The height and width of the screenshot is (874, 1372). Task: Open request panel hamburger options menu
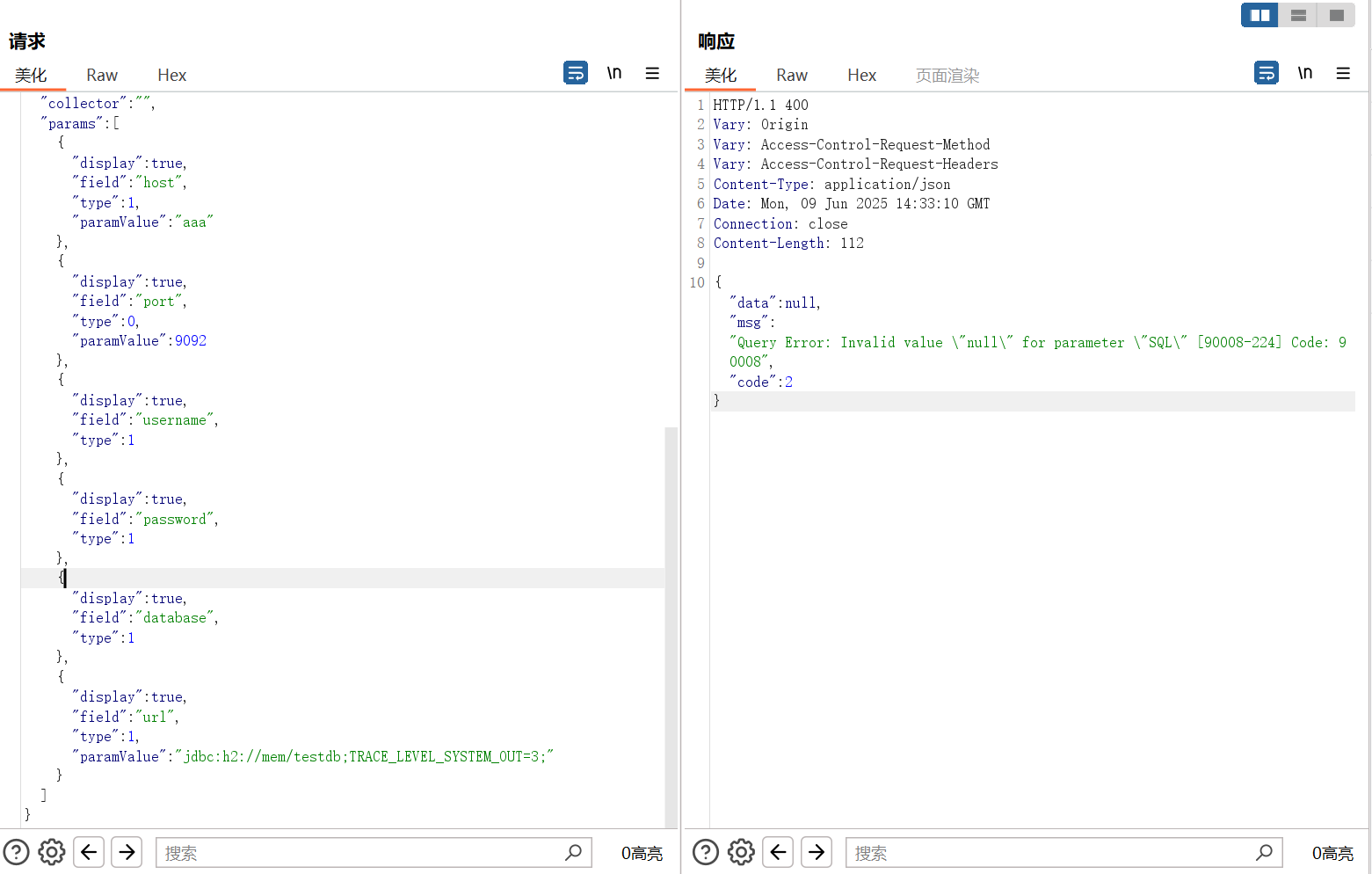point(652,73)
